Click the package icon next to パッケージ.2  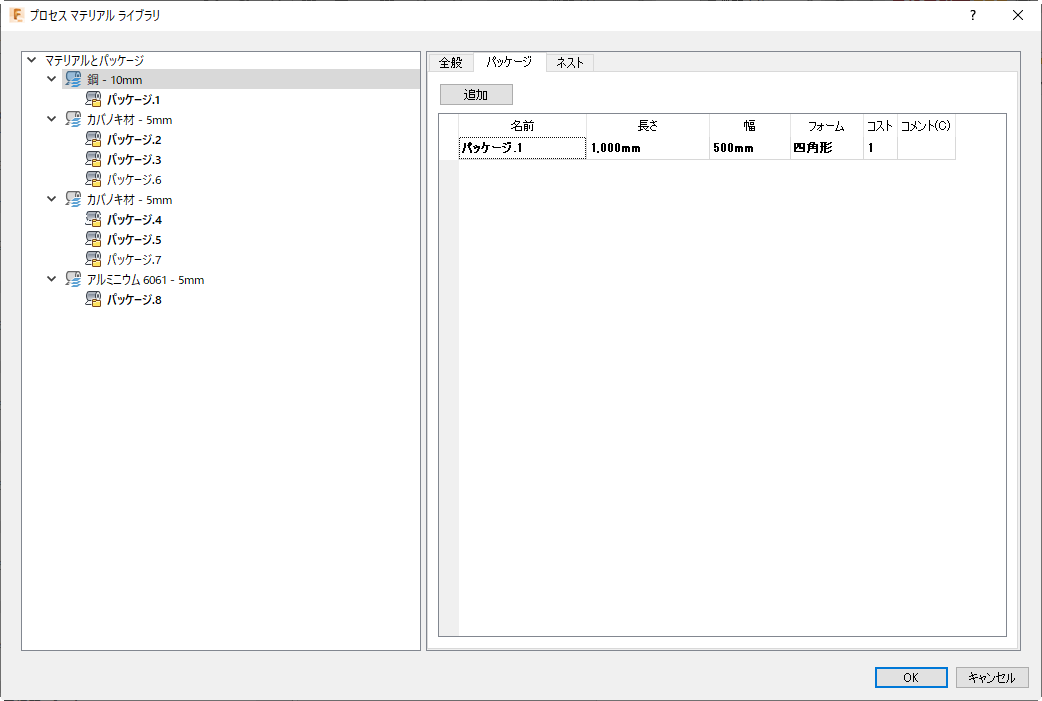point(93,140)
